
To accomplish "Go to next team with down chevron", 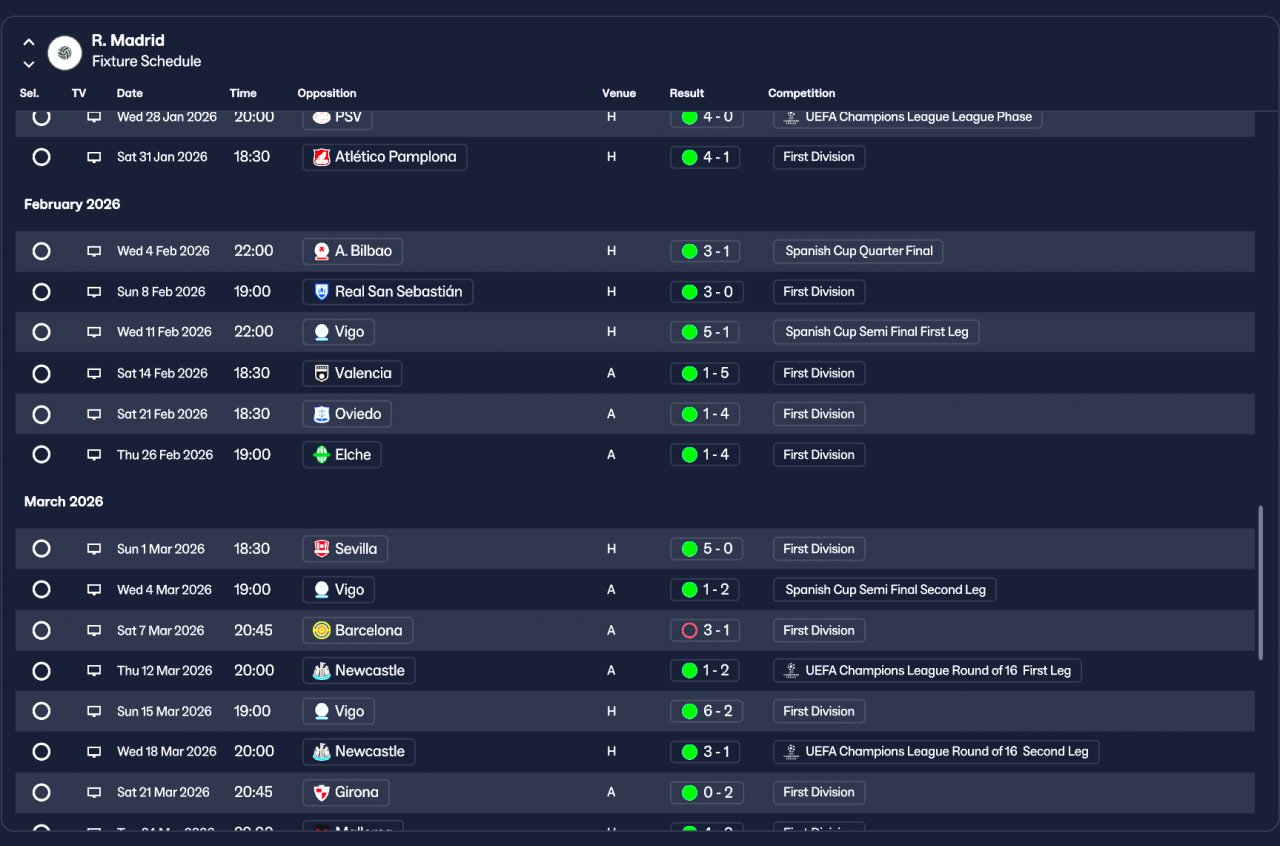I will (29, 64).
